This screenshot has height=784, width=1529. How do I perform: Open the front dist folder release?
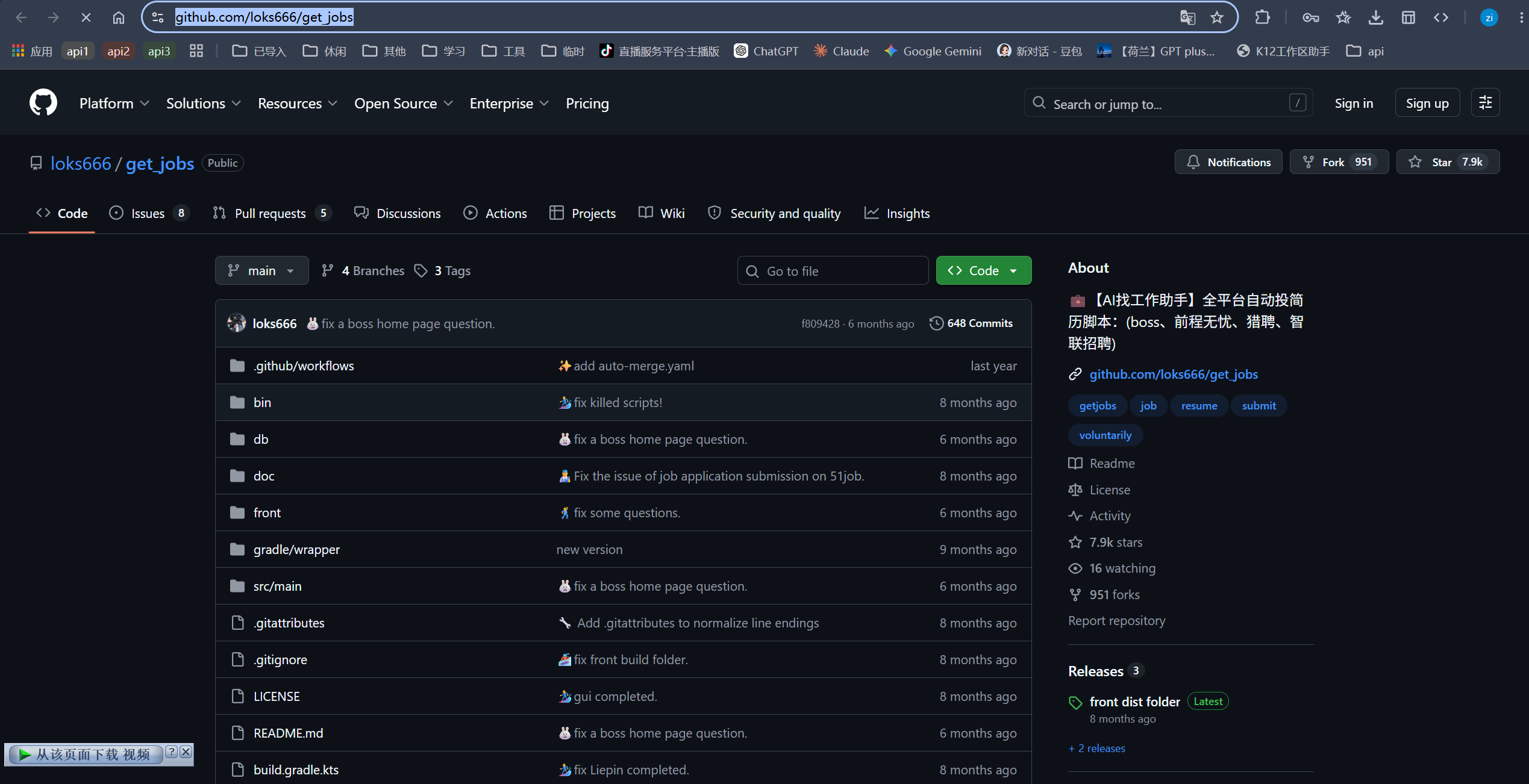click(1134, 702)
